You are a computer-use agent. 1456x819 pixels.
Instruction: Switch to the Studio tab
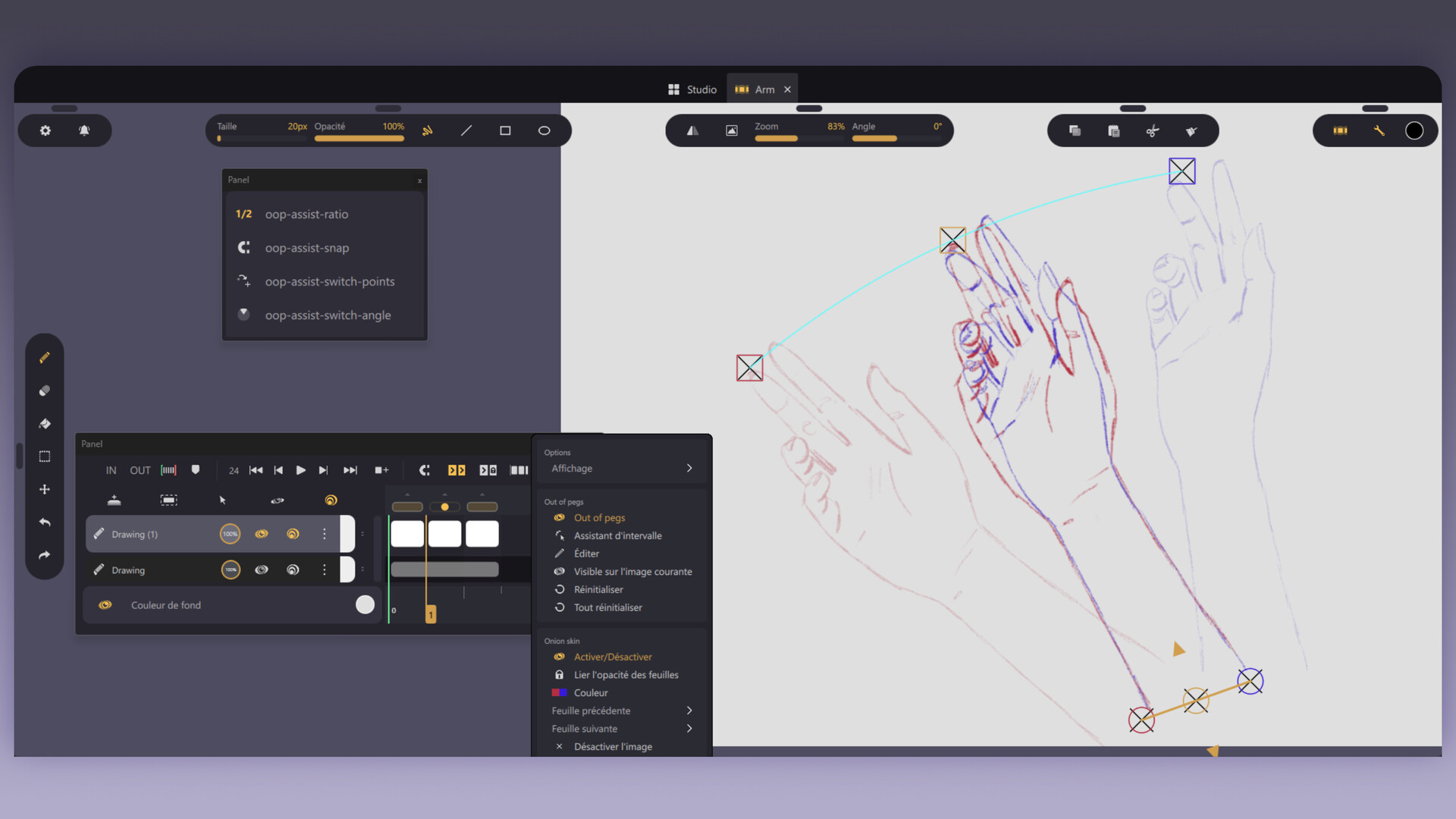coord(692,89)
